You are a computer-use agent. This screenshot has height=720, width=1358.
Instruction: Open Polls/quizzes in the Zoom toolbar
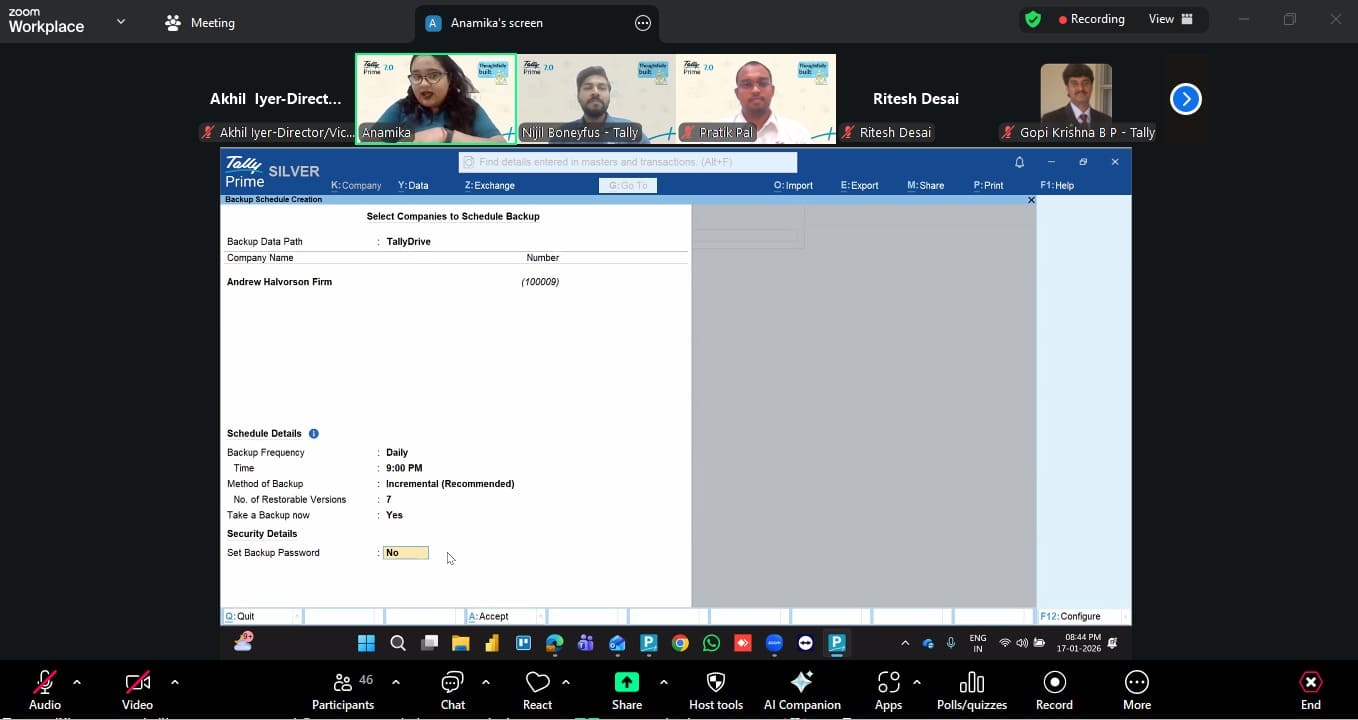(x=971, y=689)
